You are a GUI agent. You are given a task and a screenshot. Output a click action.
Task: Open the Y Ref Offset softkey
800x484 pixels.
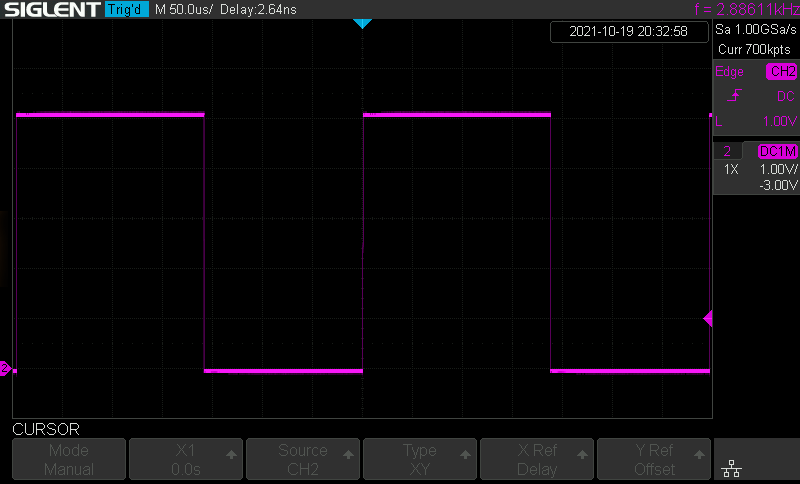[654, 459]
